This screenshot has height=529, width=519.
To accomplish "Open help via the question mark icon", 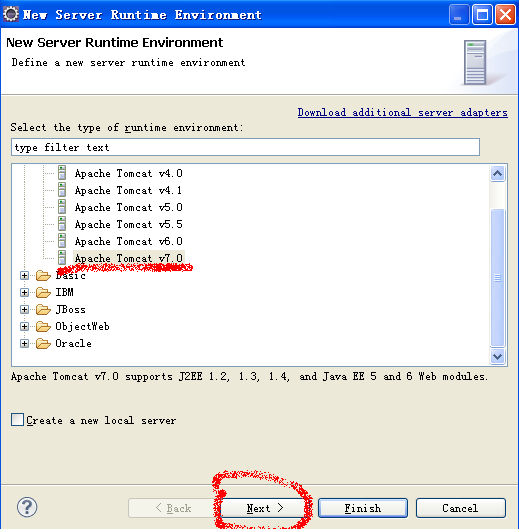I will tap(27, 507).
